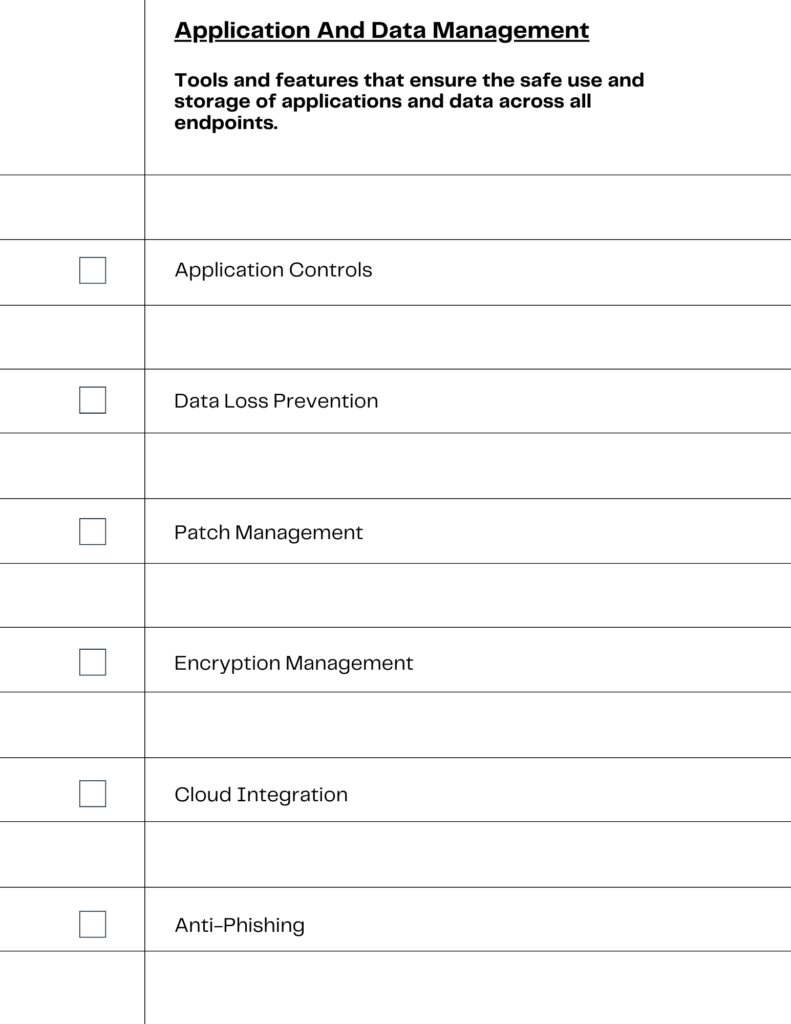The image size is (791, 1024).
Task: Toggle the Cloud Integration checkbox
Action: point(93,793)
